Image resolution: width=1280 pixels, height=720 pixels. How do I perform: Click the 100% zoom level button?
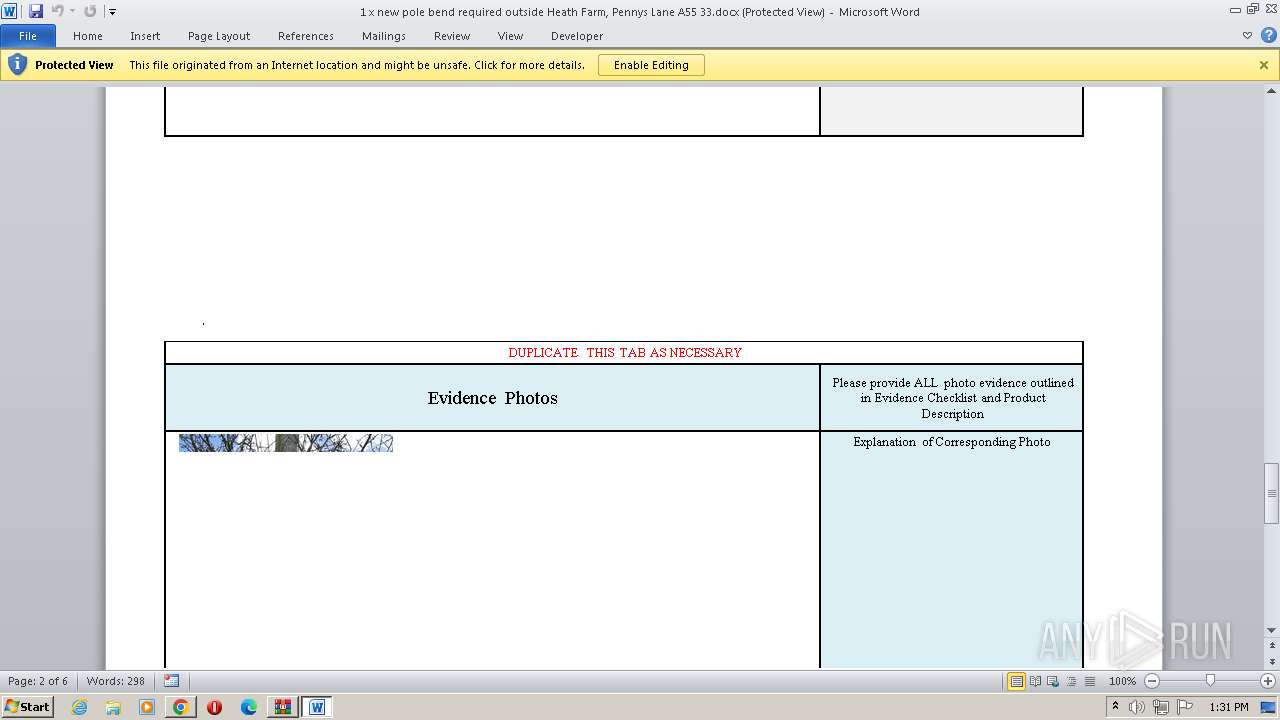pyautogui.click(x=1122, y=681)
